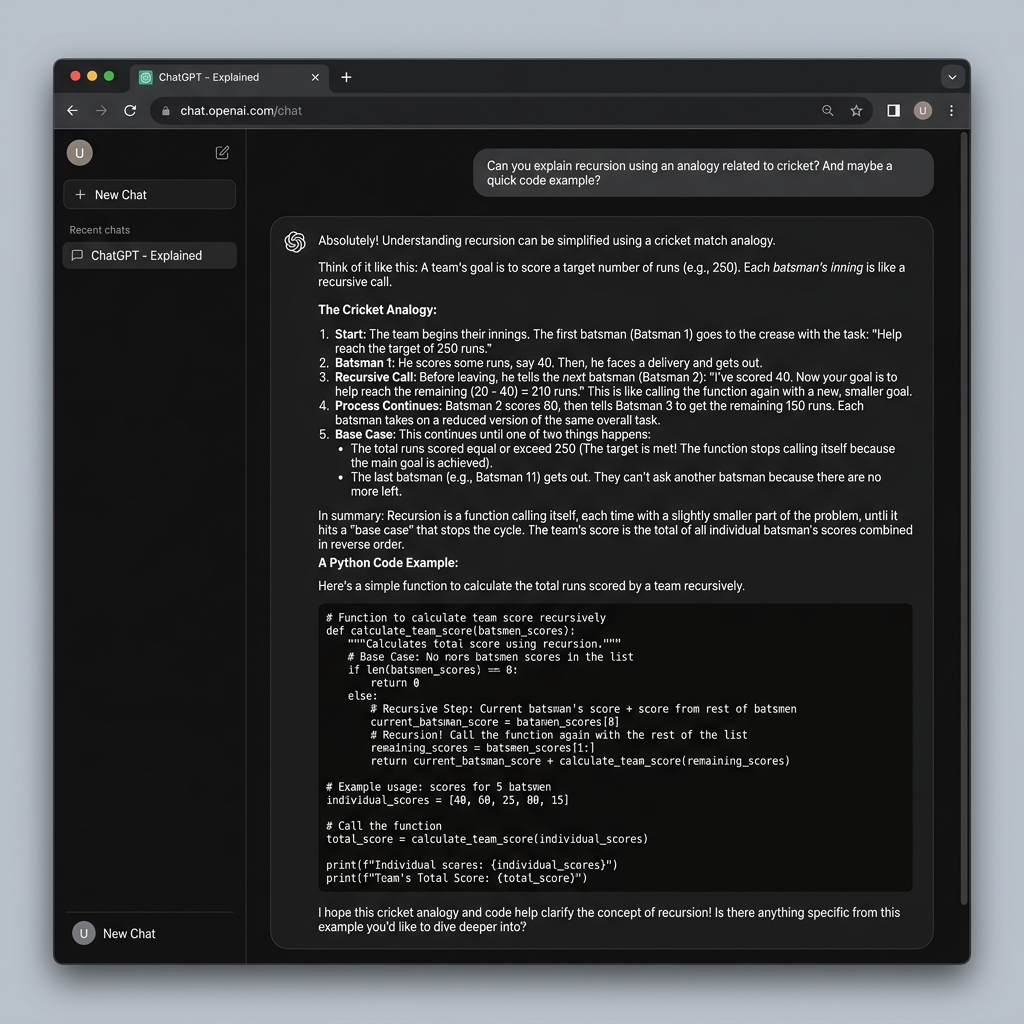Image resolution: width=1024 pixels, height=1024 pixels.
Task: Open the zoom magnifier icon in address bar
Action: click(827, 110)
